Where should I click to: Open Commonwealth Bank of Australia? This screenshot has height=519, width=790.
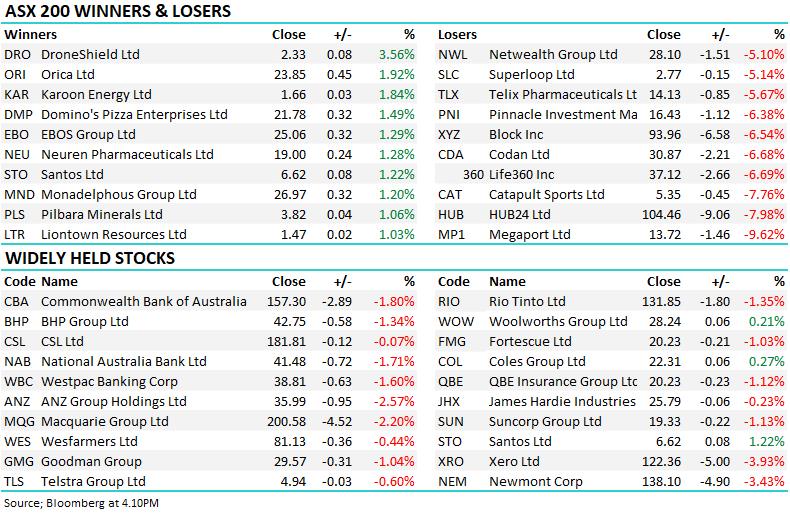(x=143, y=302)
